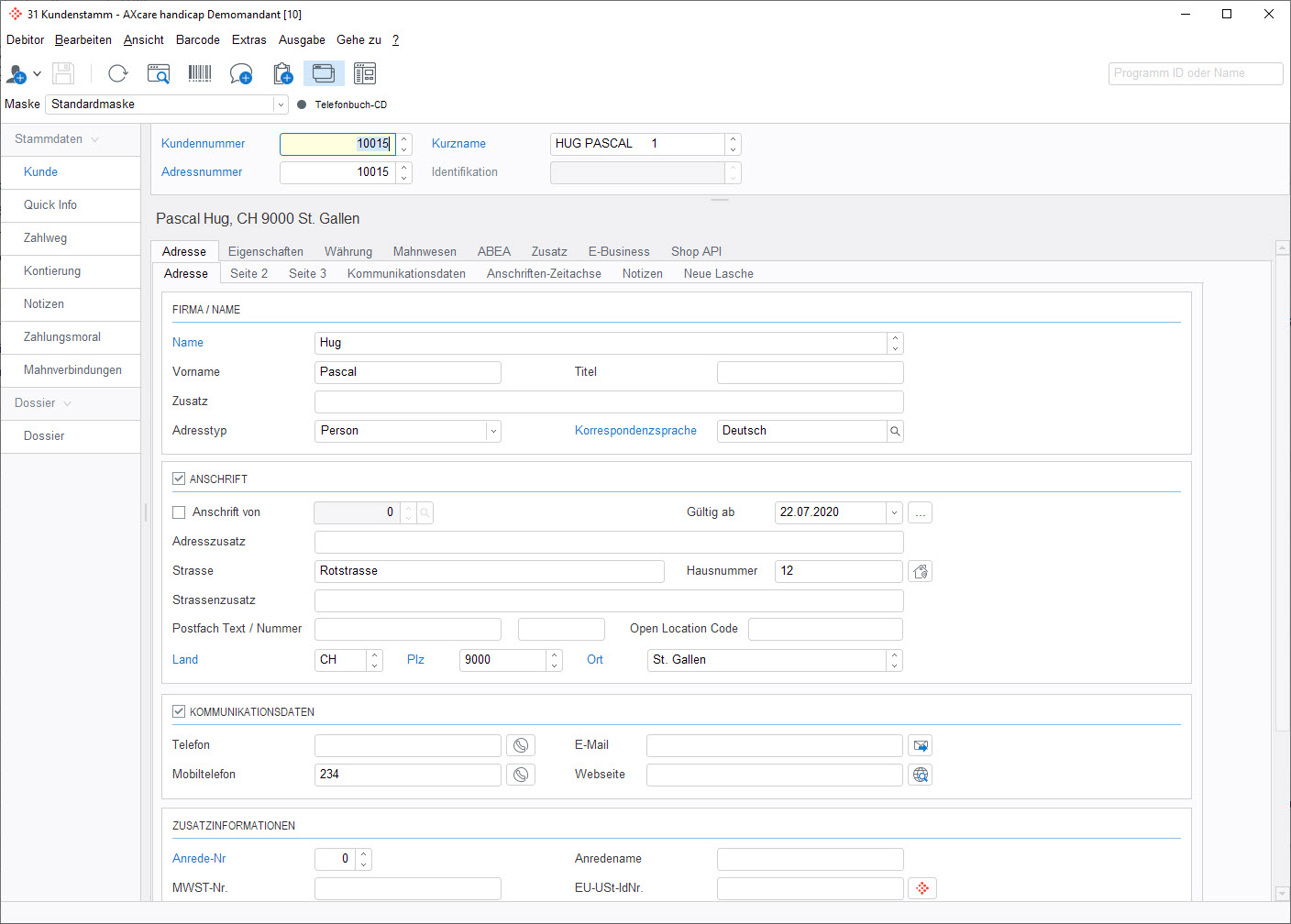Viewport: 1291px width, 924px height.
Task: Open the Maske dropdown
Action: point(281,104)
